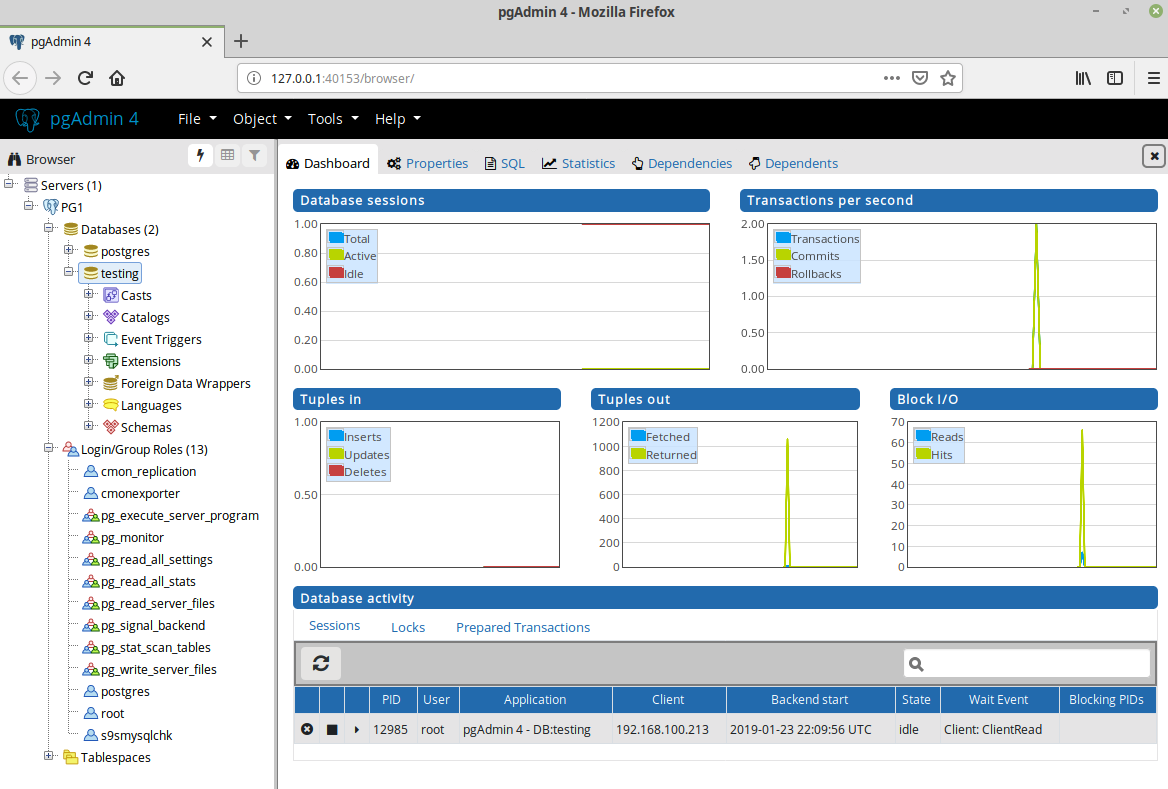The image size is (1168, 789).
Task: Switch to the Statistics tab
Action: 579,163
